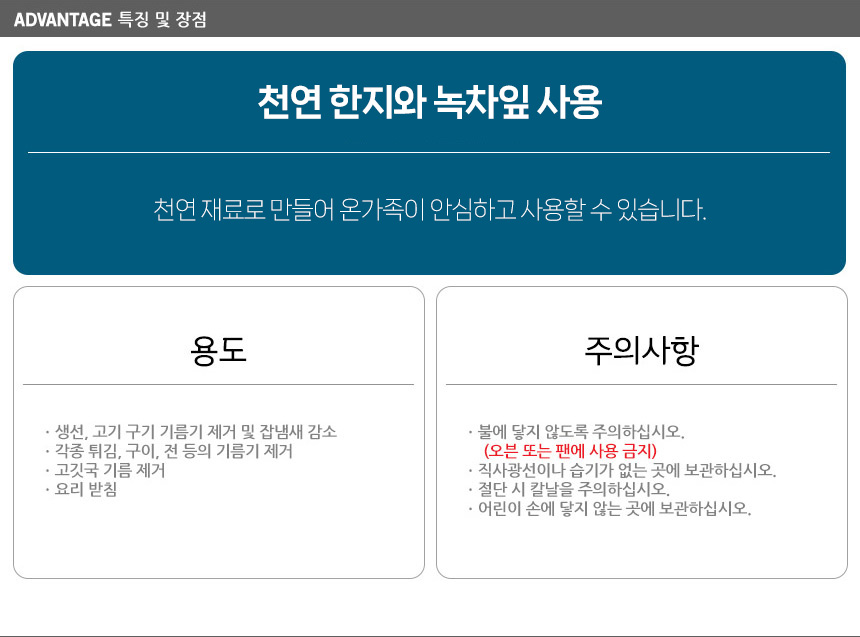Image resolution: width=860 pixels, height=637 pixels.
Task: Click the 고깃국 기름 제거 bullet
Action: point(109,470)
